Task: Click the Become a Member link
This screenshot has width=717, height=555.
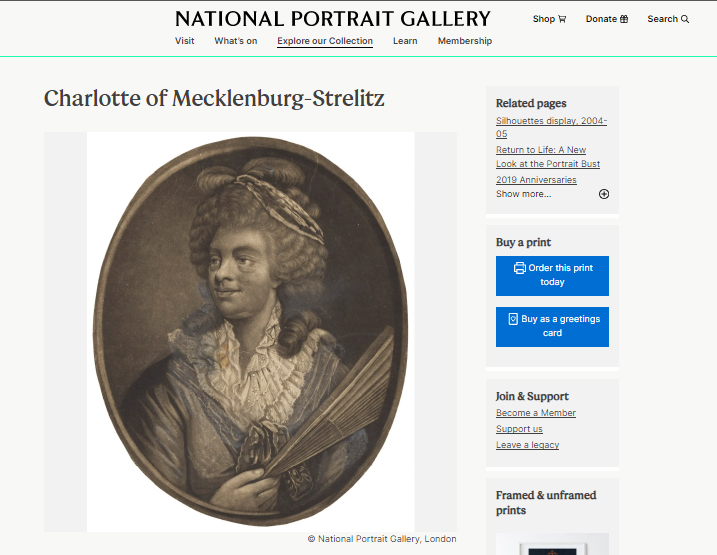Action: (x=536, y=413)
